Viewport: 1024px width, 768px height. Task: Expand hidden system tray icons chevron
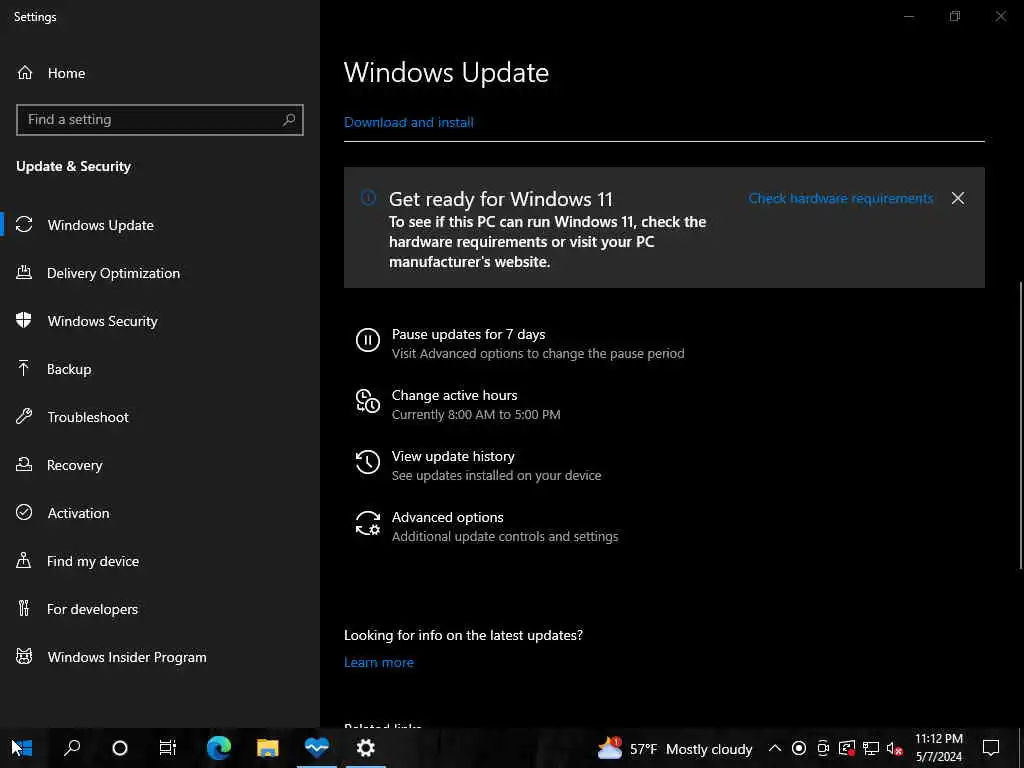click(775, 748)
